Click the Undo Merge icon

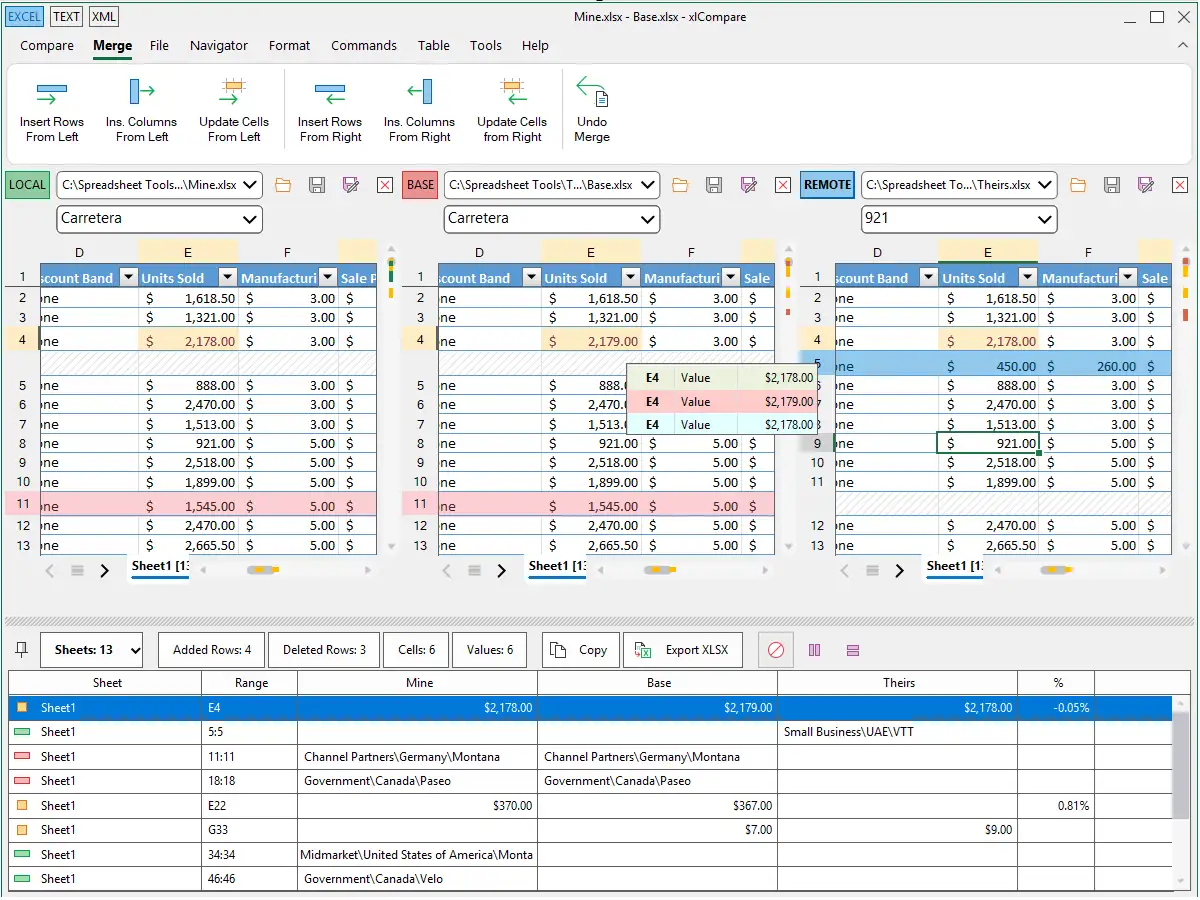point(592,94)
